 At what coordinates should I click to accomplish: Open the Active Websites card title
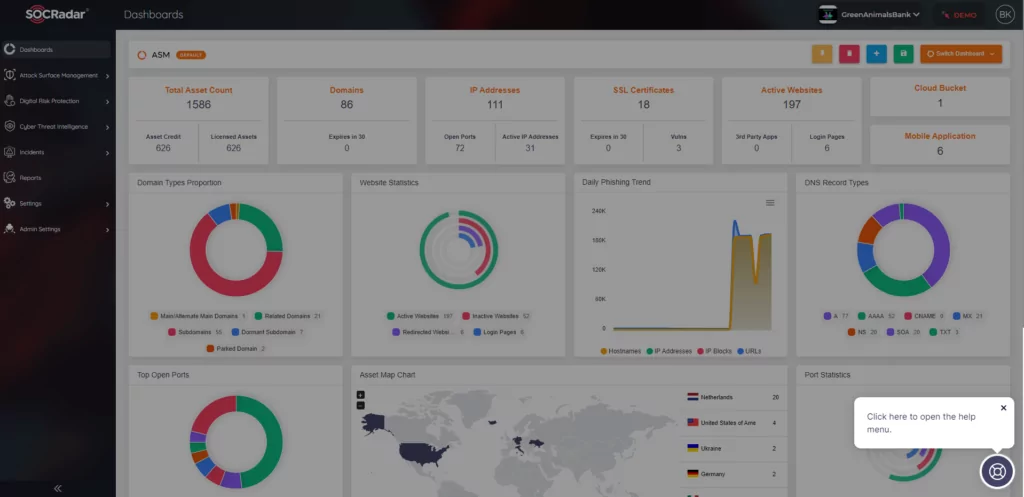coord(792,90)
